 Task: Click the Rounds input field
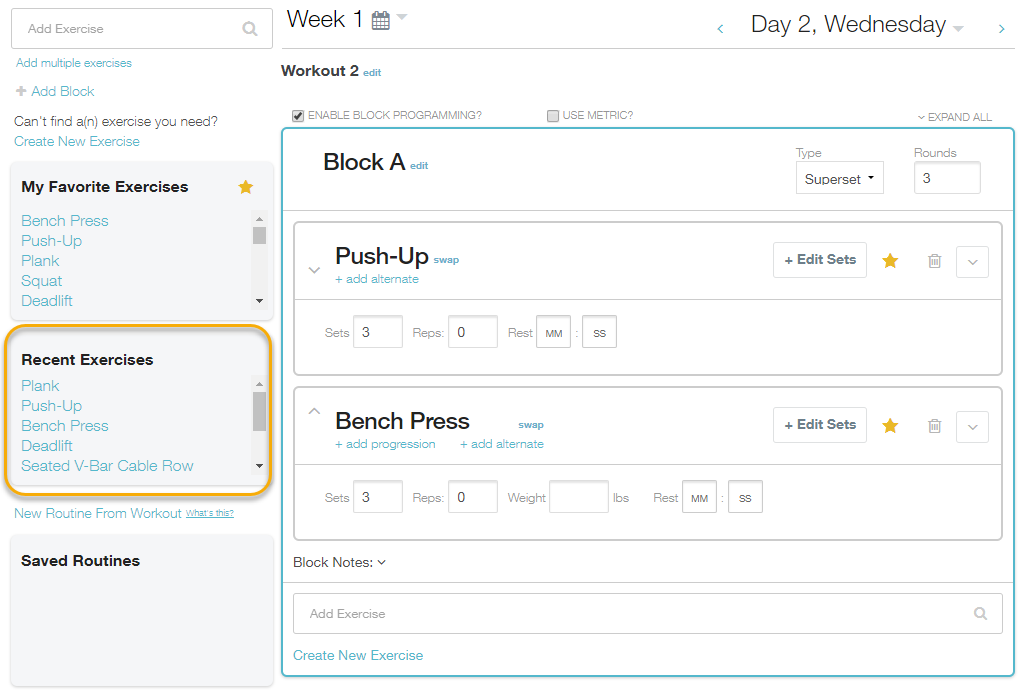946,179
